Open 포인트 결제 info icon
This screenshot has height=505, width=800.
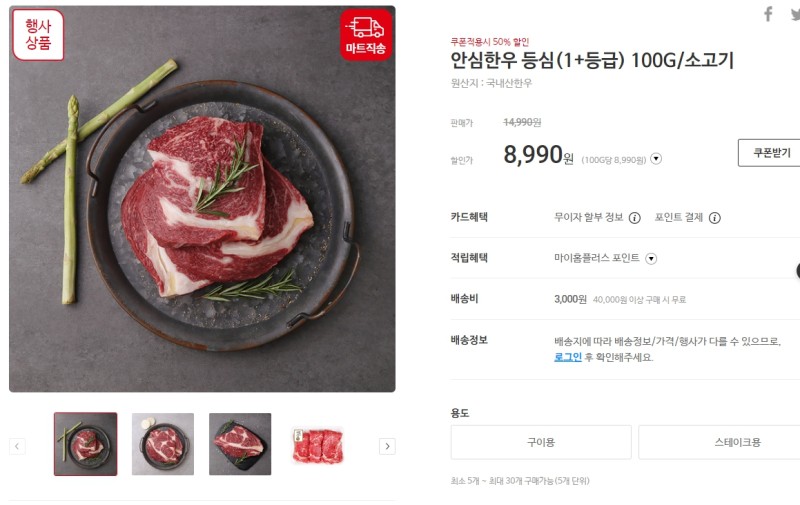click(x=715, y=218)
